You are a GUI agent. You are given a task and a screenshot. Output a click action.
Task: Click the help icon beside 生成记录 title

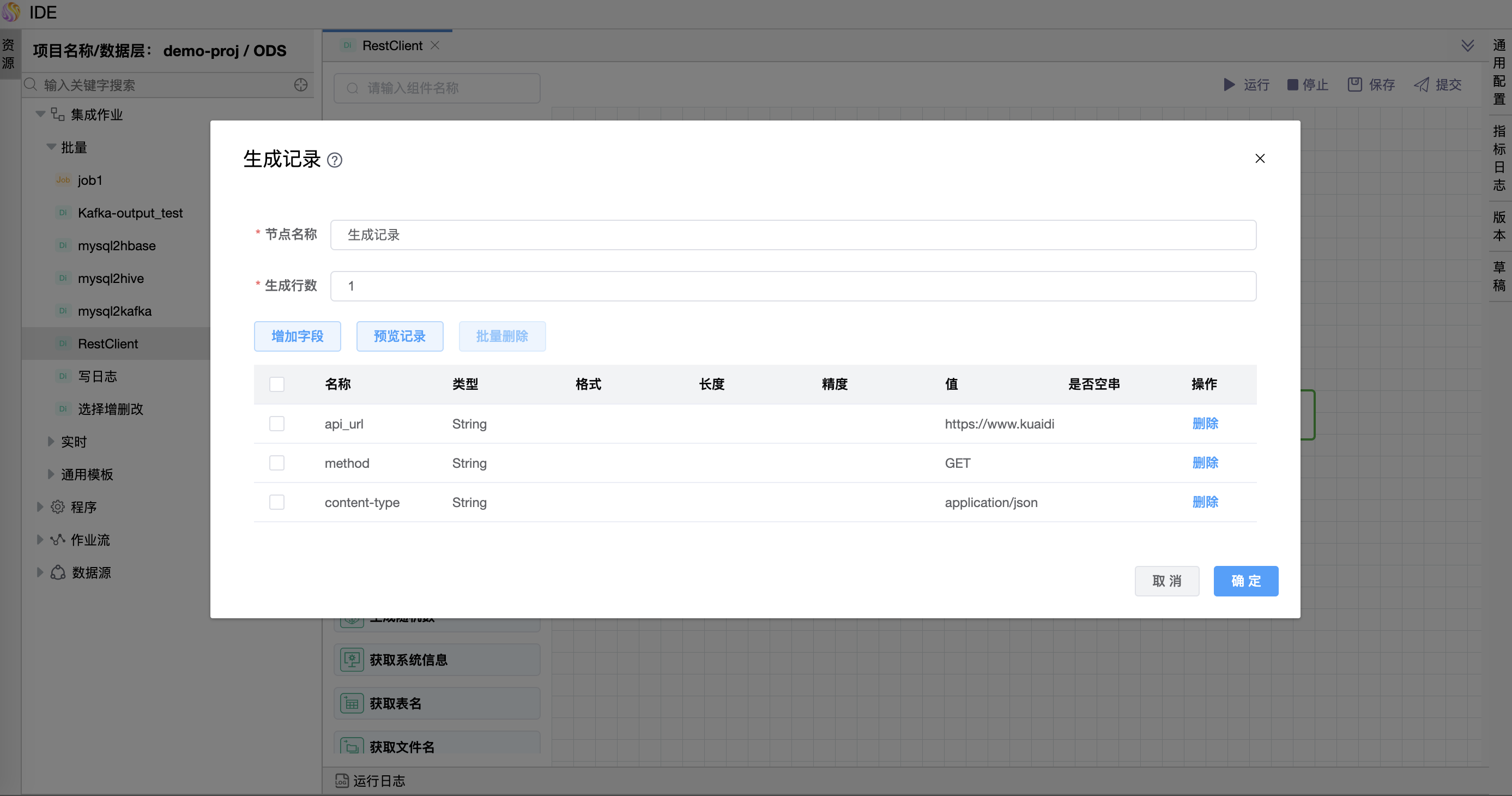[335, 160]
